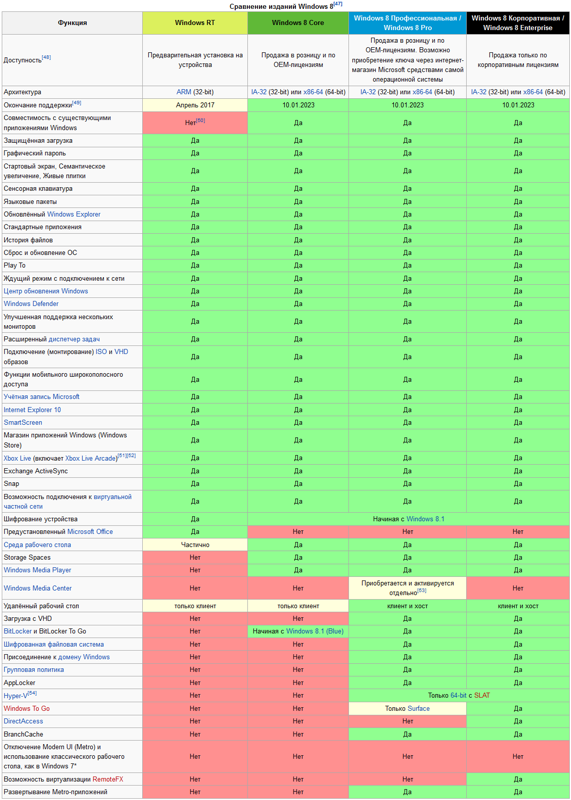Image resolution: width=571 pixels, height=800 pixels.
Task: Click the Функция header cell
Action: [72, 23]
